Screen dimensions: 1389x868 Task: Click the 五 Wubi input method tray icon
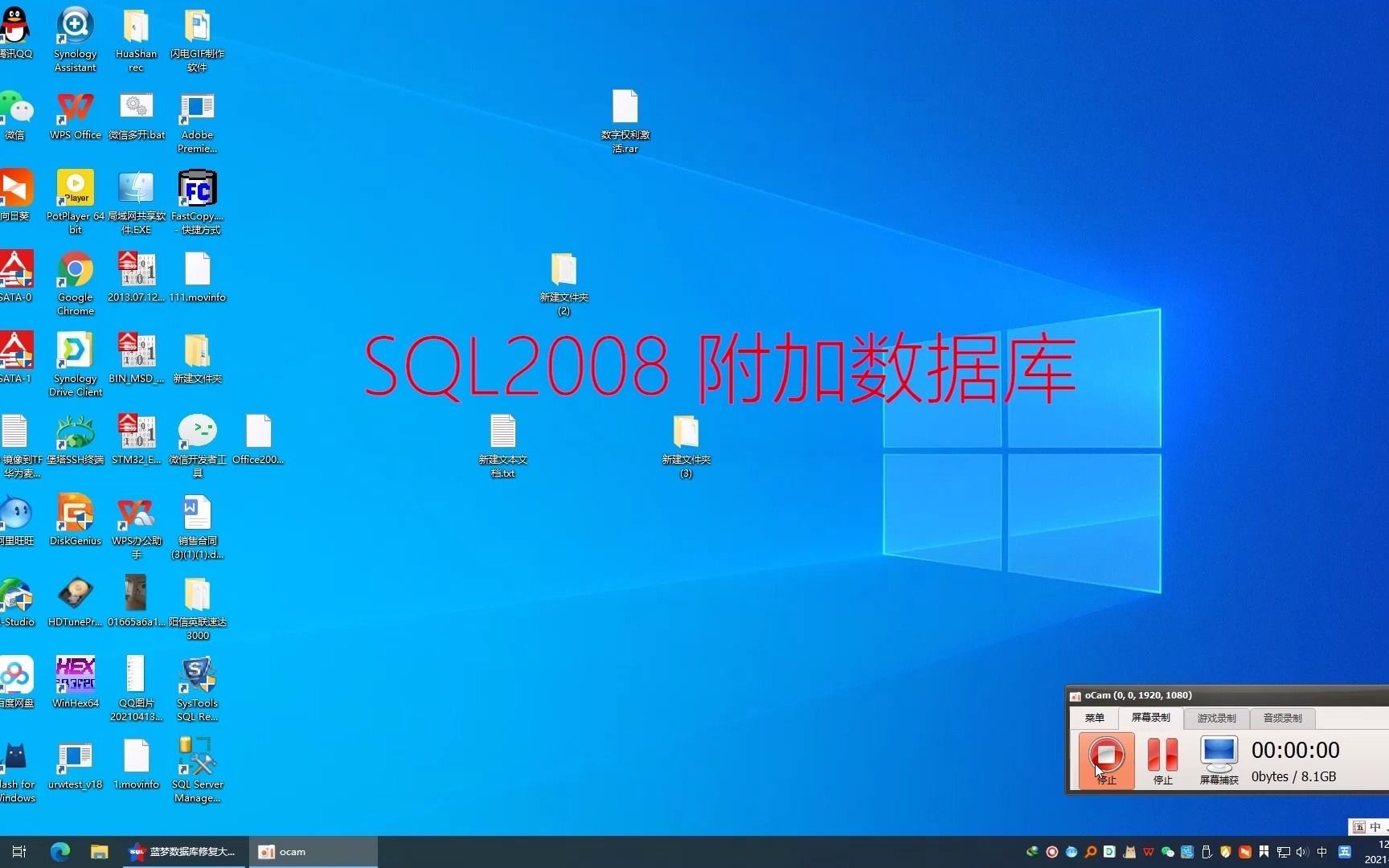[x=1344, y=852]
